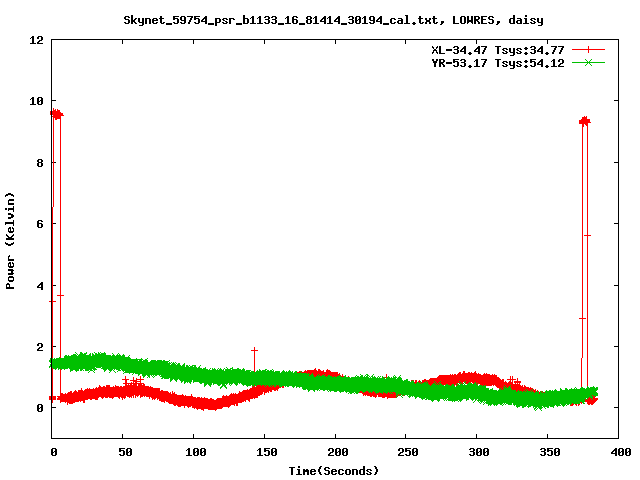
Task: Select the YR-53.17 Tsys:54.12 legend entry
Action: click(x=498, y=63)
